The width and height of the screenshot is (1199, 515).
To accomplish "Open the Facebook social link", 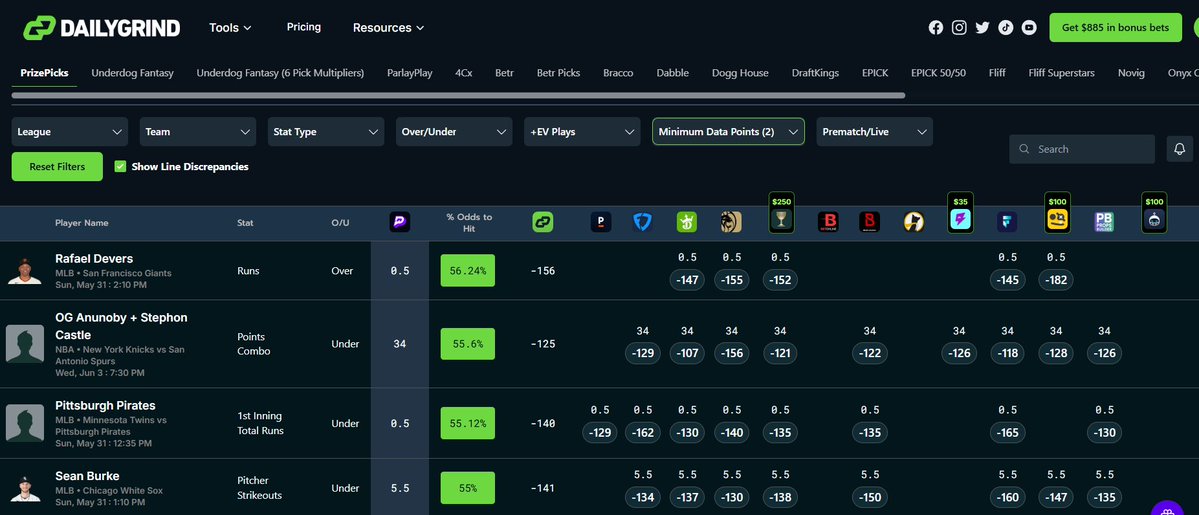I will pyautogui.click(x=936, y=28).
